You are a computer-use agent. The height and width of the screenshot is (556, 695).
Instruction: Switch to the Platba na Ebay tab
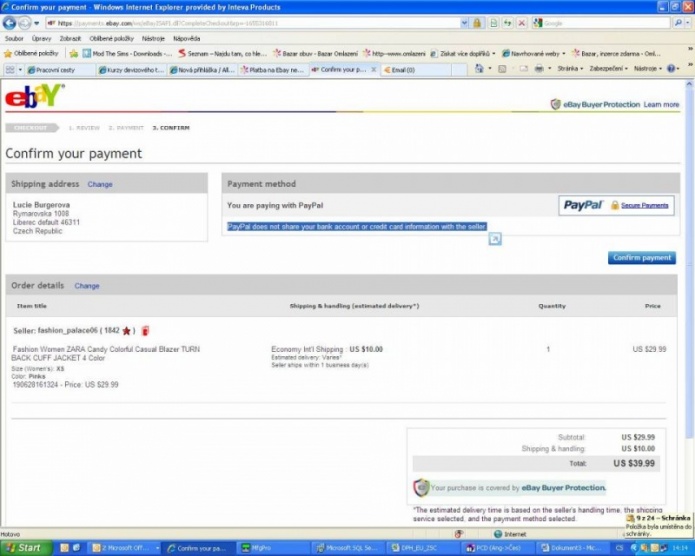point(274,70)
